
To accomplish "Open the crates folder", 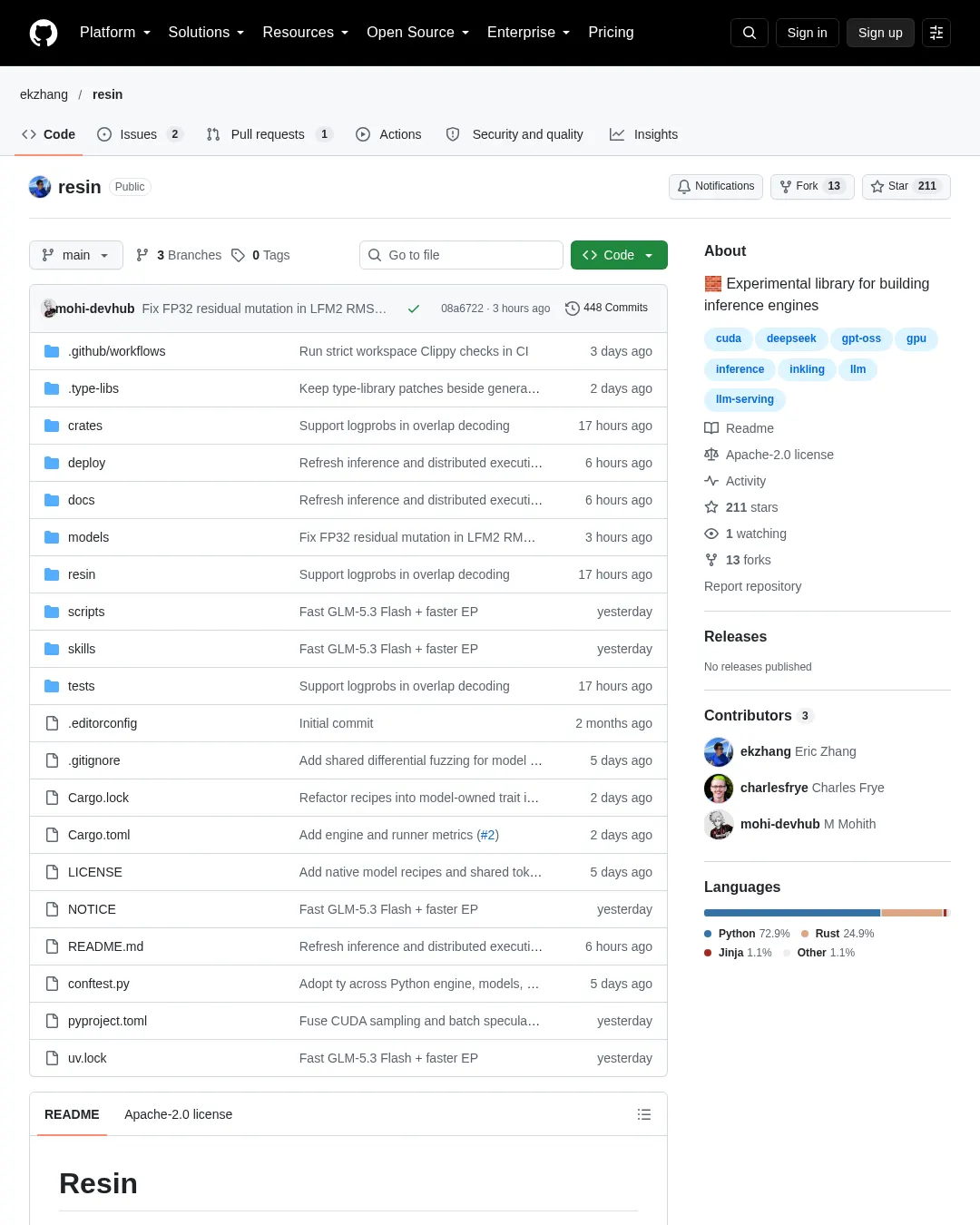I will (85, 426).
